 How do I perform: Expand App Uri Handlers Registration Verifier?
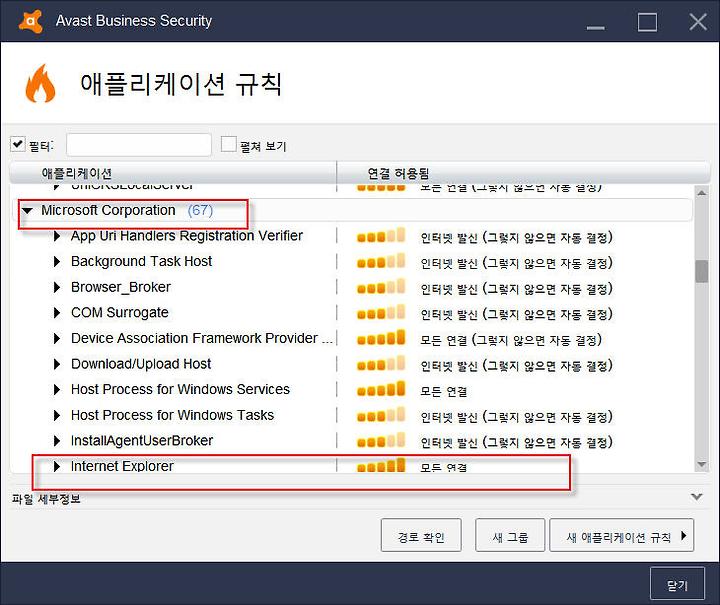click(x=57, y=236)
